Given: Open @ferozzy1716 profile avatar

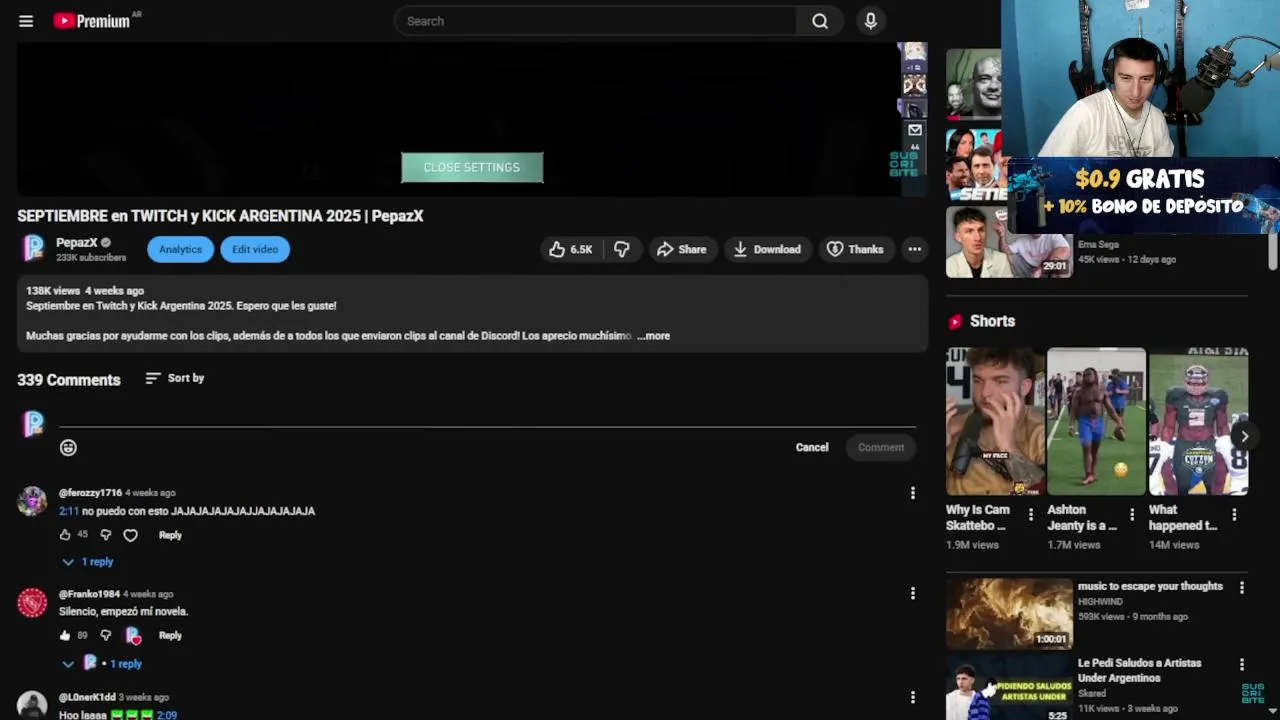Looking at the screenshot, I should tap(32, 501).
